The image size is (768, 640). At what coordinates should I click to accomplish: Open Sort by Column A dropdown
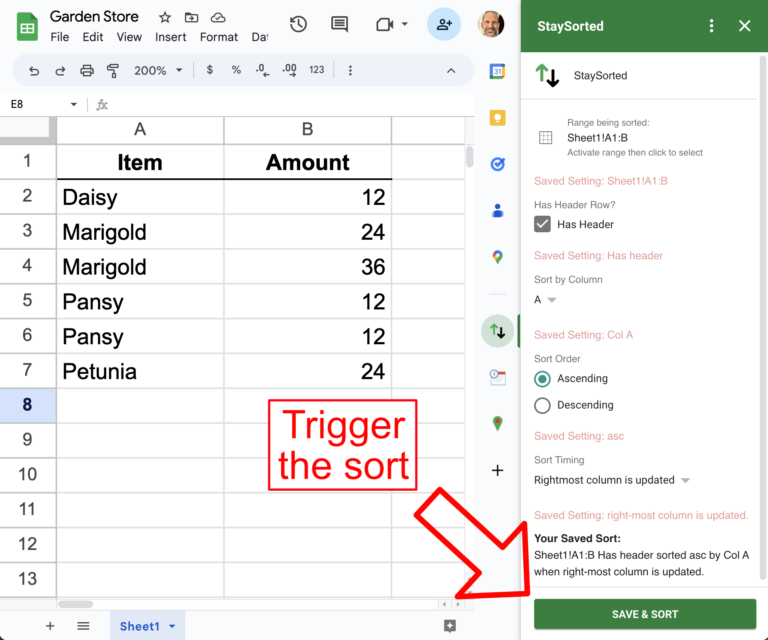pyautogui.click(x=545, y=300)
